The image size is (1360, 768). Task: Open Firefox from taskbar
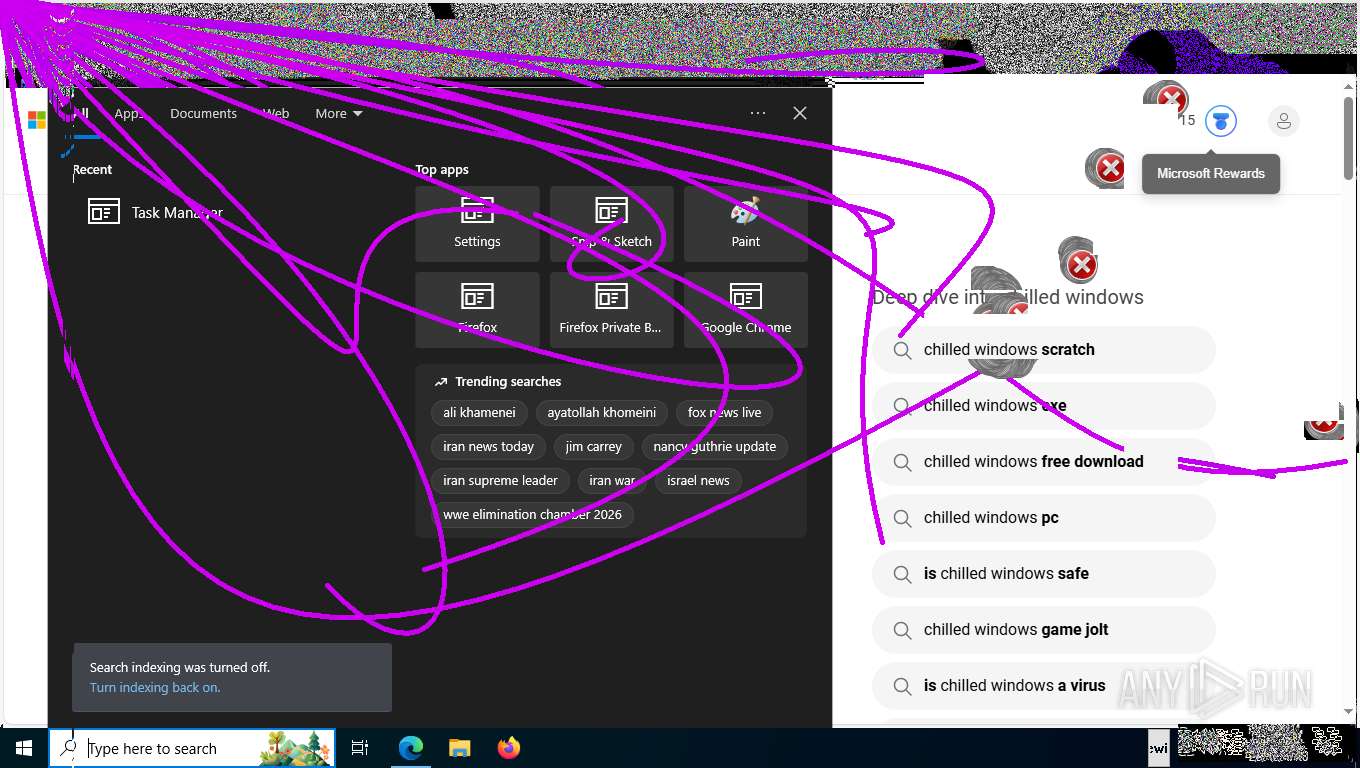pyautogui.click(x=509, y=748)
